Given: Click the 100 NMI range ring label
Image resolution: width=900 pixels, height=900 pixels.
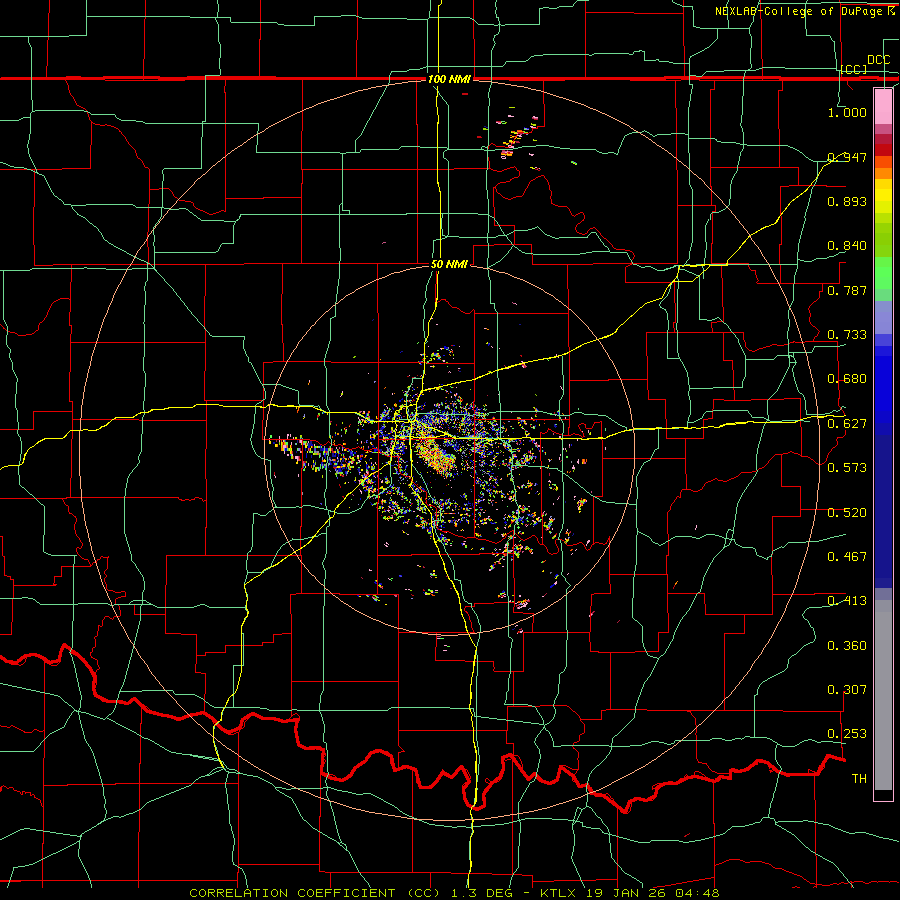Looking at the screenshot, I should point(449,79).
